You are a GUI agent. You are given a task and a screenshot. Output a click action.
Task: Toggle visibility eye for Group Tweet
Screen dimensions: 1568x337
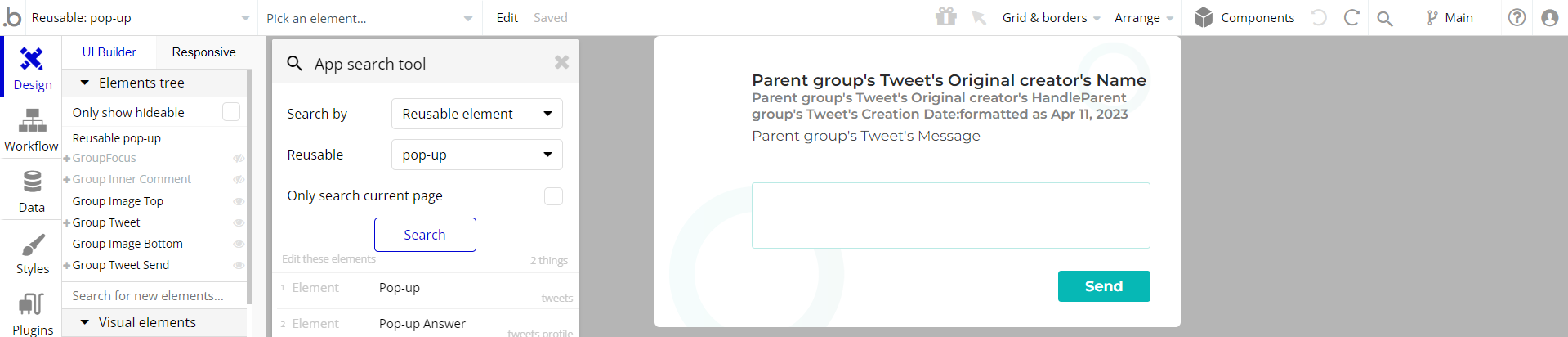coord(239,222)
